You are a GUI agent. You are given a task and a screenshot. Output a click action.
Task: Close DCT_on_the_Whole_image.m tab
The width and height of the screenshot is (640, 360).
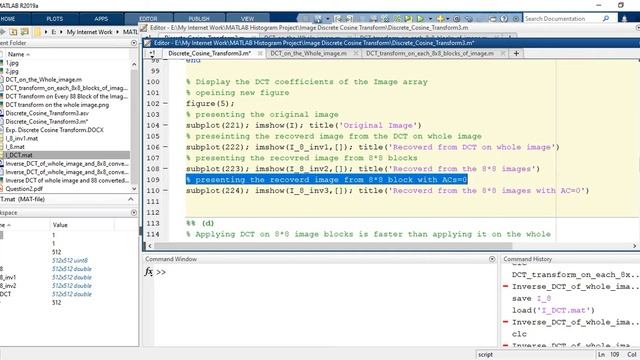click(x=356, y=53)
